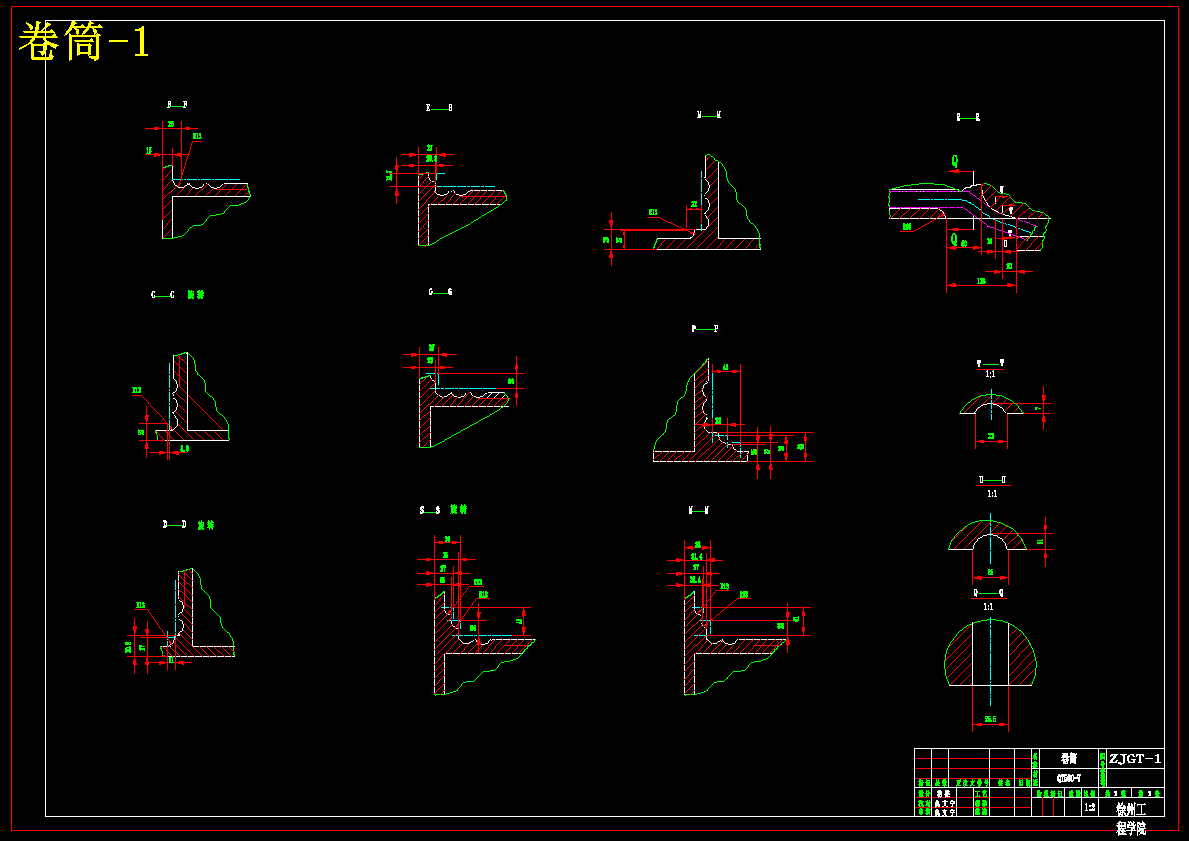Select the G—G section label
Image resolution: width=1189 pixels, height=841 pixels.
440,292
